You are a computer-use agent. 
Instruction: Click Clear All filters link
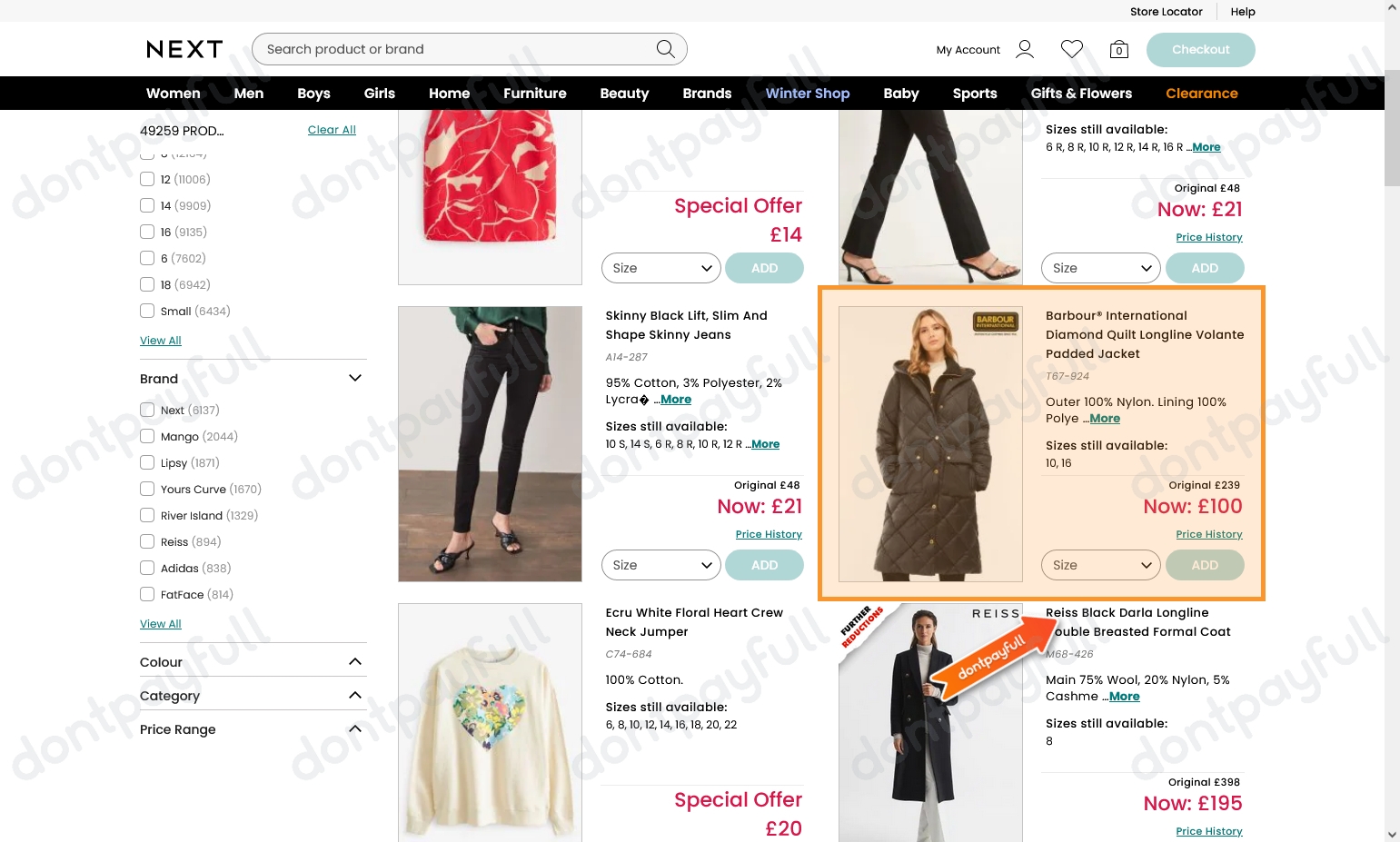coord(332,130)
